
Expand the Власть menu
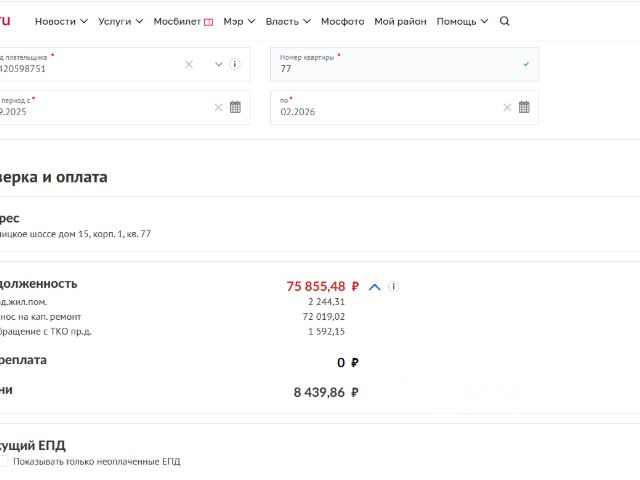coord(288,21)
